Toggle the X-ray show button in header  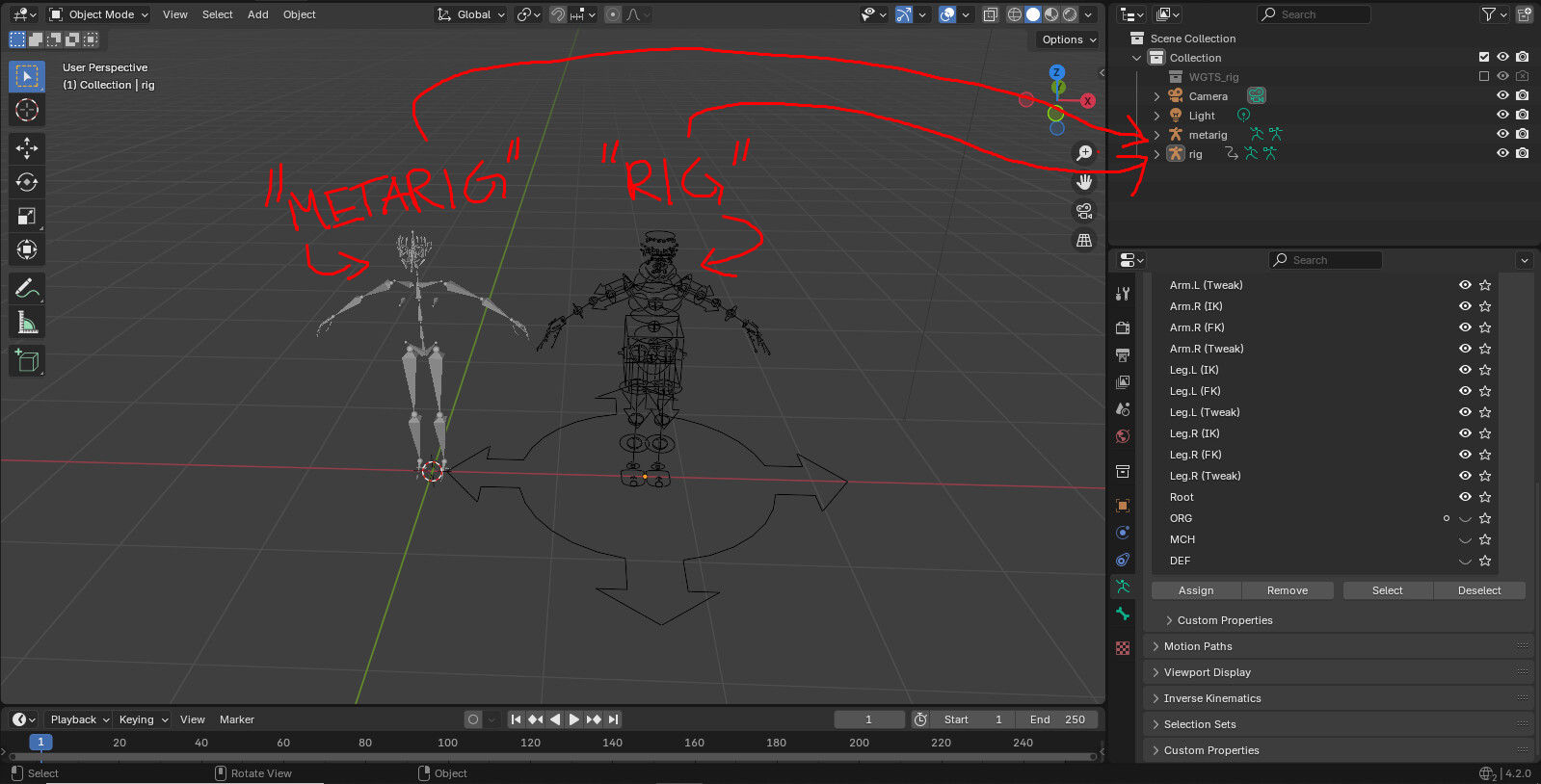tap(990, 14)
